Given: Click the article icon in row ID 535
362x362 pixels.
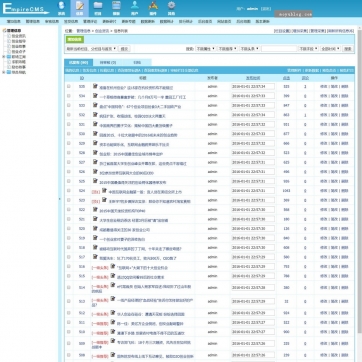Looking at the screenshot, I should click(x=95, y=86).
